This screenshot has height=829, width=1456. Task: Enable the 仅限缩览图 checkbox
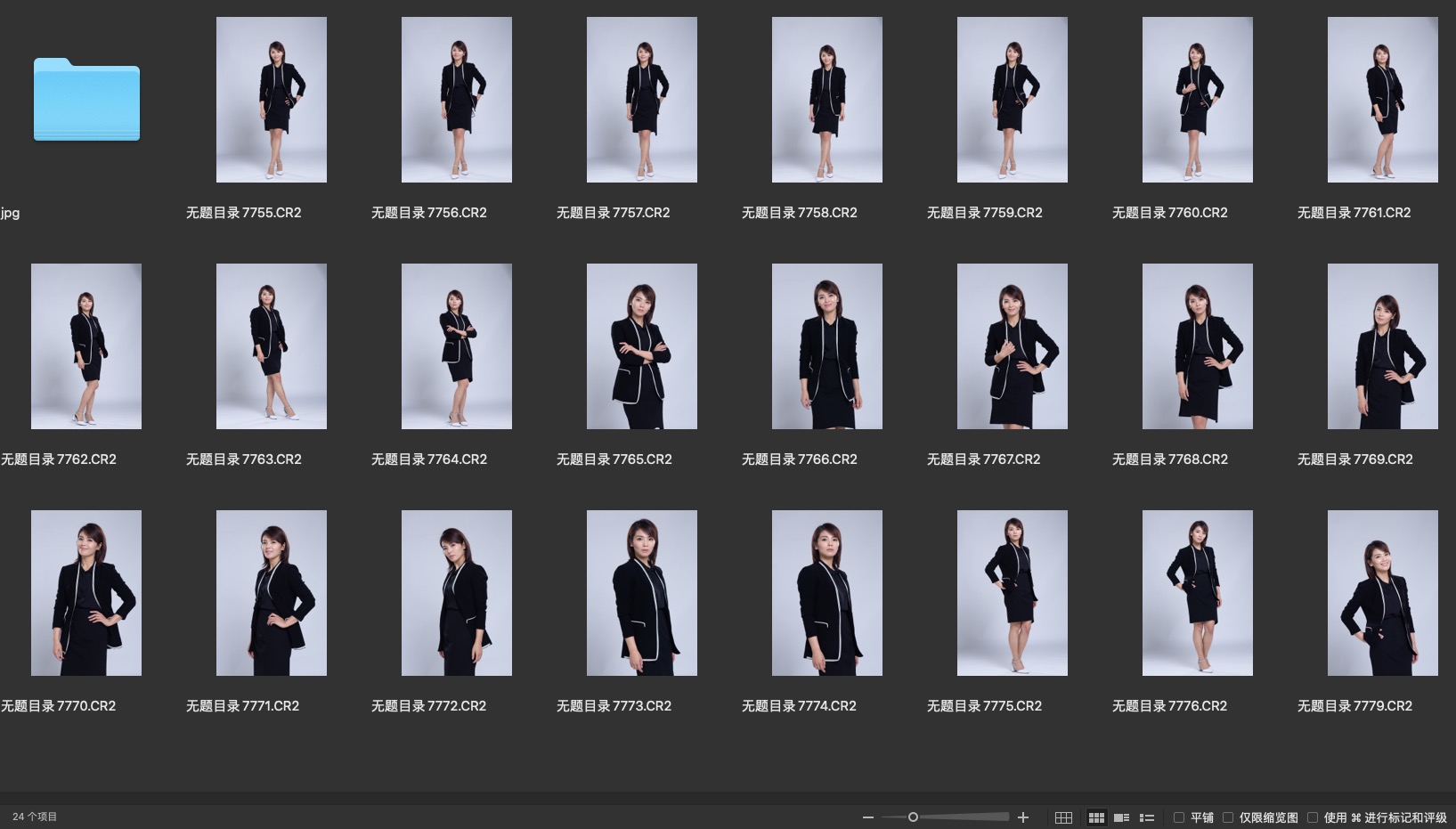[x=1228, y=817]
